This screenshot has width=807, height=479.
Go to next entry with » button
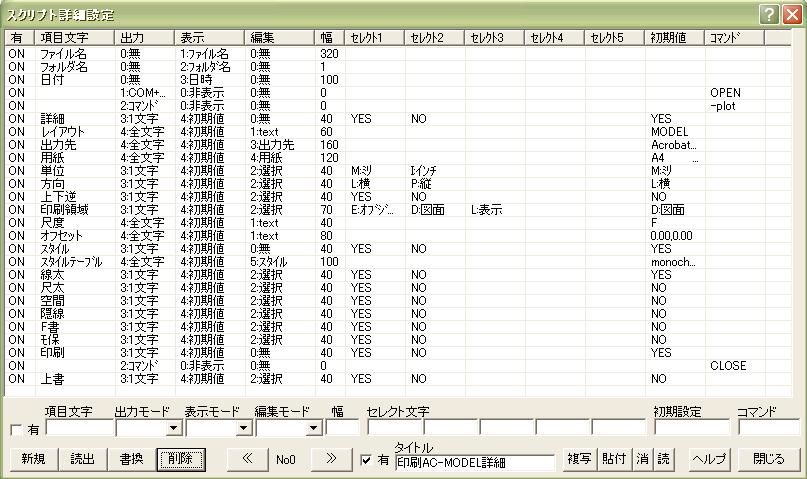tap(331, 460)
